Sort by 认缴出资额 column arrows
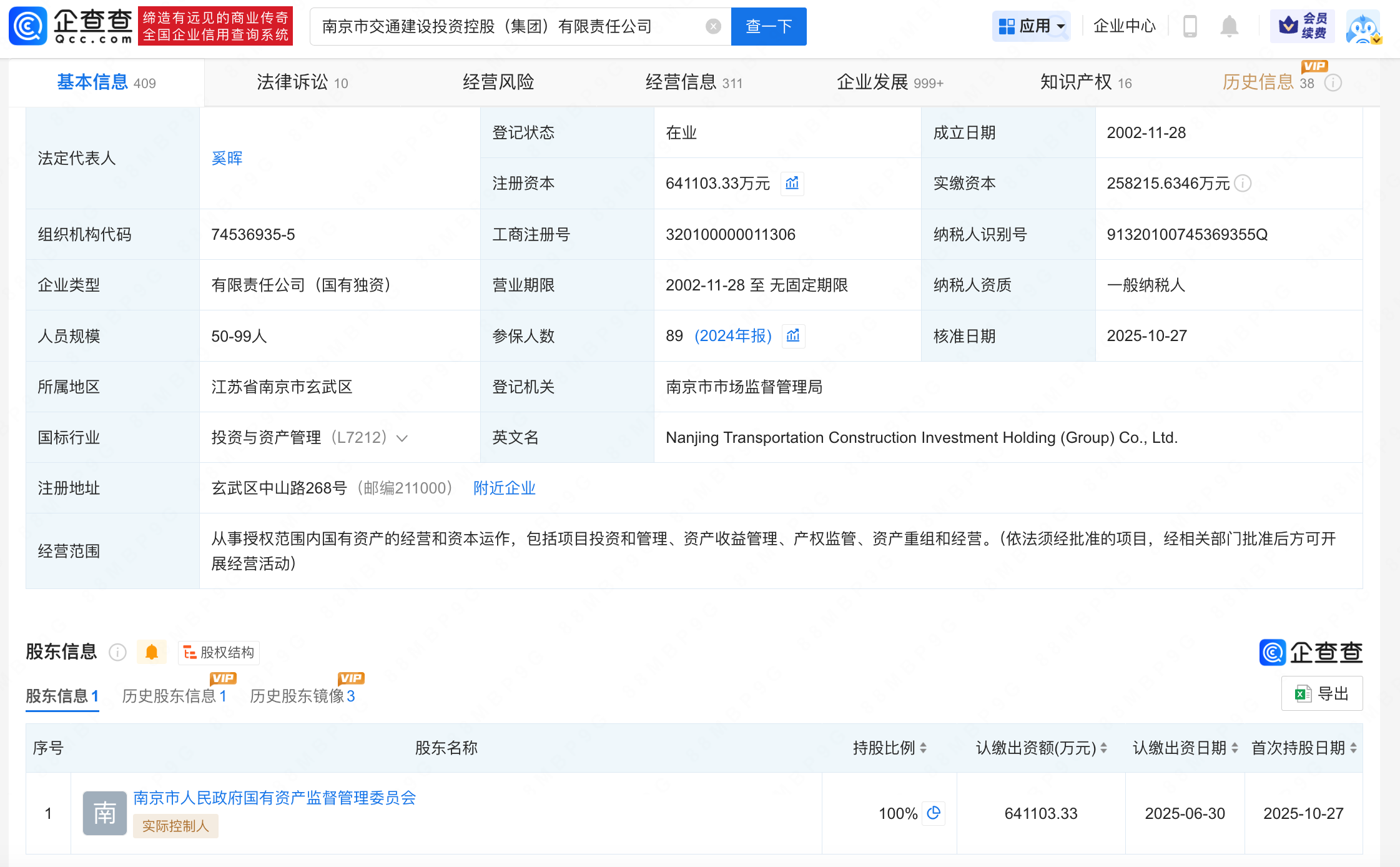 [1103, 748]
